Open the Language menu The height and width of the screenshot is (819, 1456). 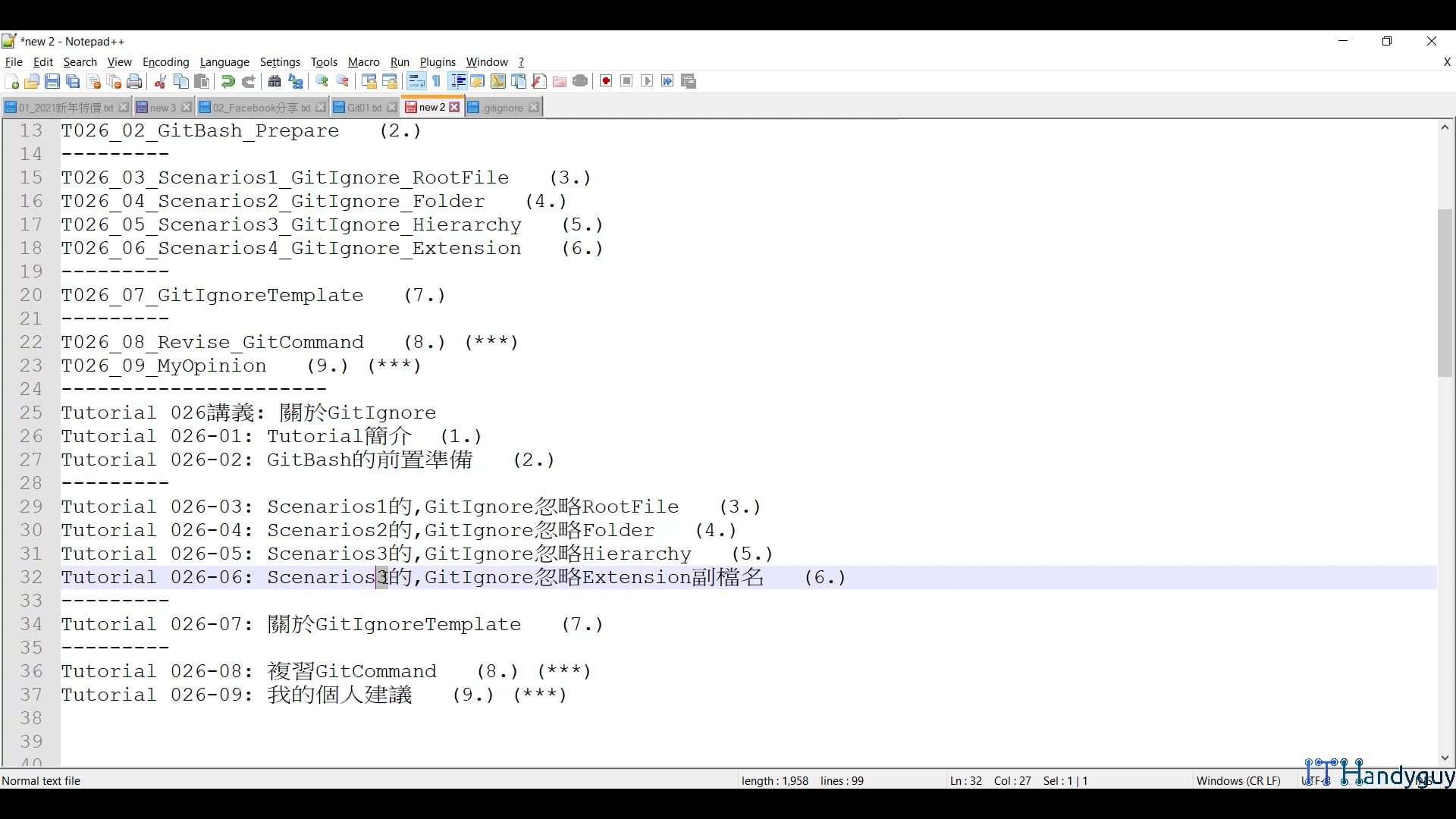[224, 62]
